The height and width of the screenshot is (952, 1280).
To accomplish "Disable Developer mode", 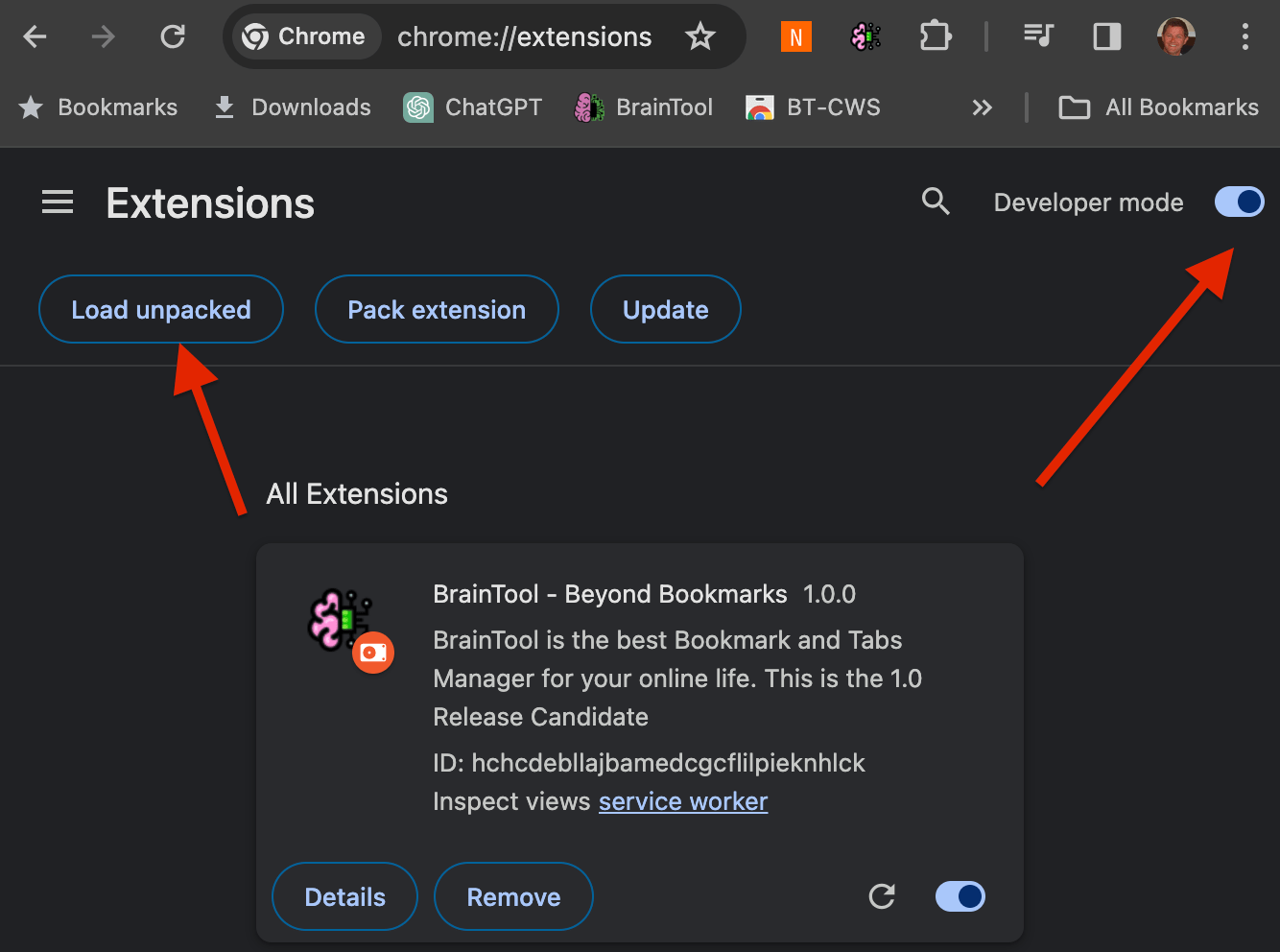I will (1239, 202).
